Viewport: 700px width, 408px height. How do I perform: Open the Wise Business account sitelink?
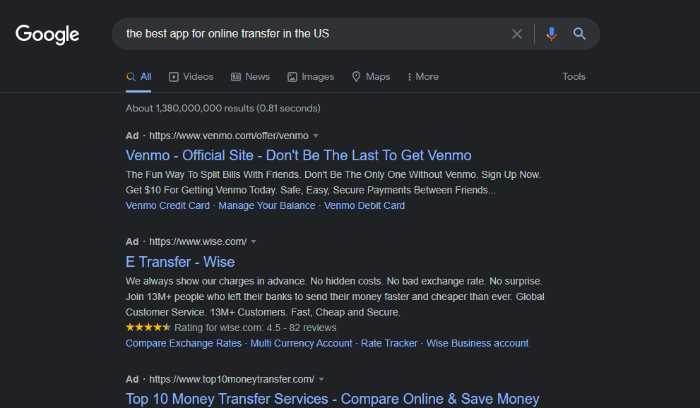477,343
